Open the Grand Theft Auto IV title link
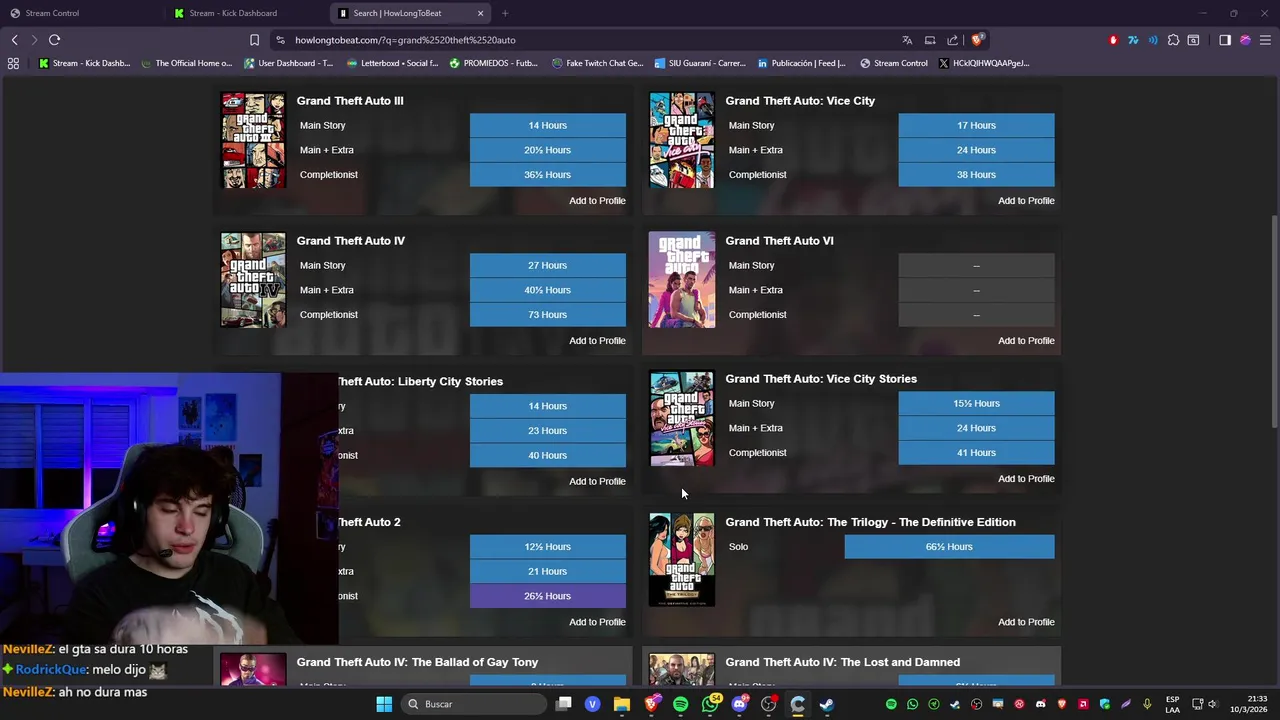 350,240
